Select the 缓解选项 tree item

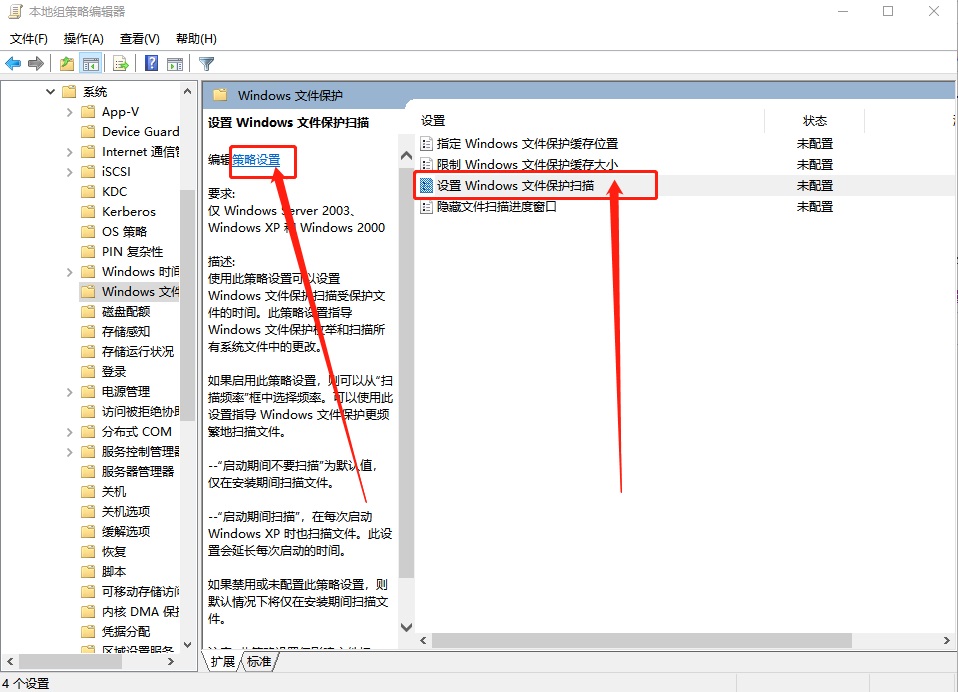(x=126, y=533)
